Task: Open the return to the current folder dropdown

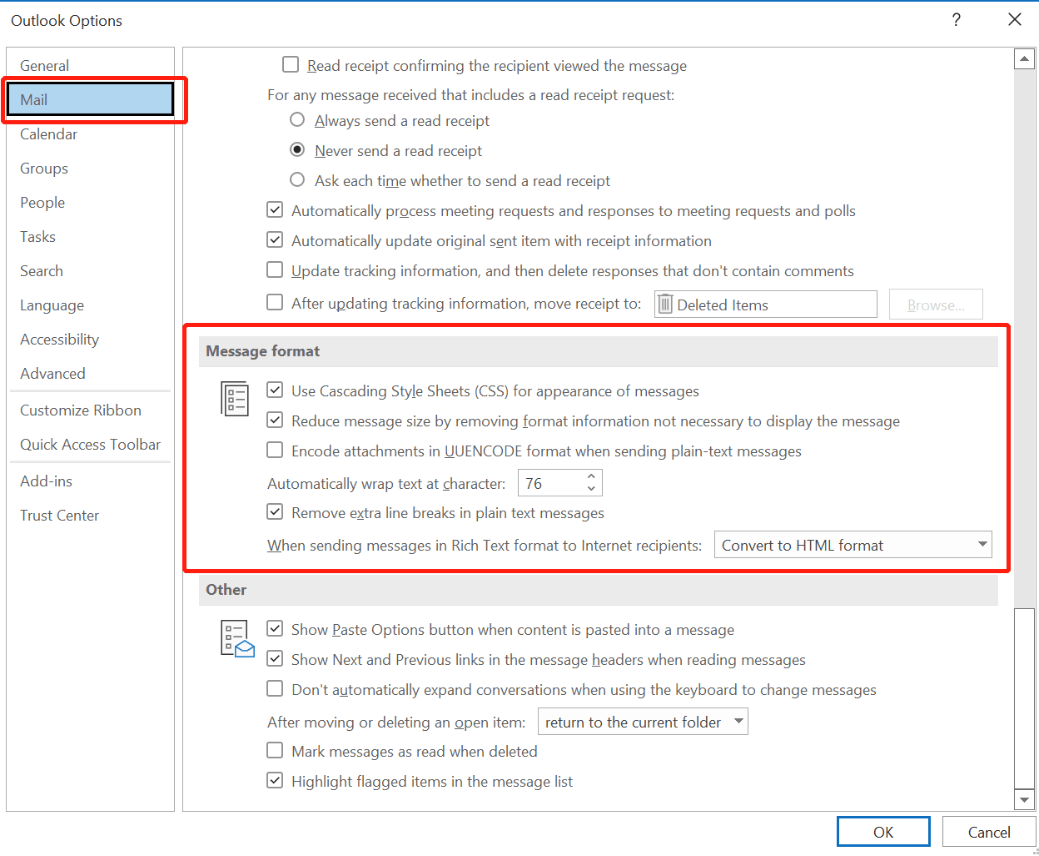Action: click(643, 722)
